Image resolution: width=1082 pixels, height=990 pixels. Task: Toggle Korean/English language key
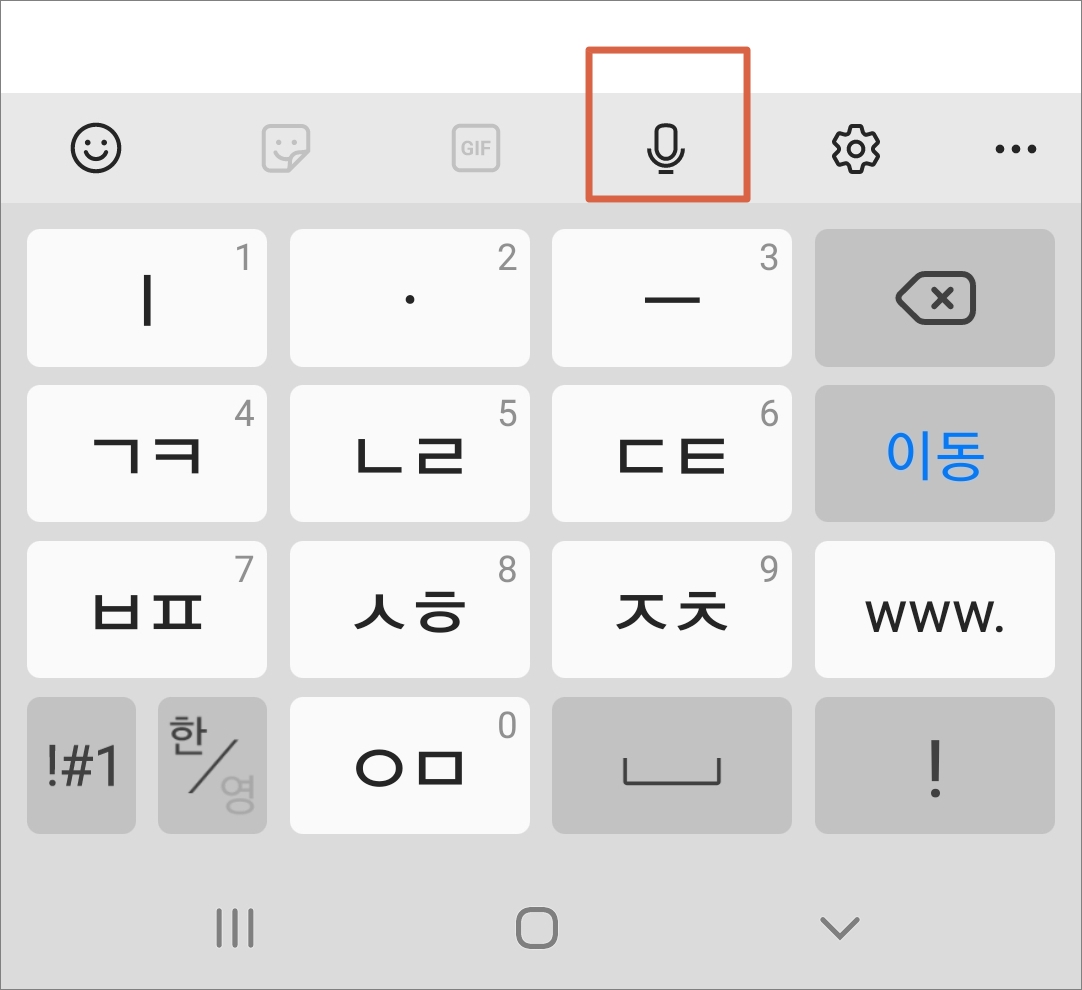click(x=213, y=765)
